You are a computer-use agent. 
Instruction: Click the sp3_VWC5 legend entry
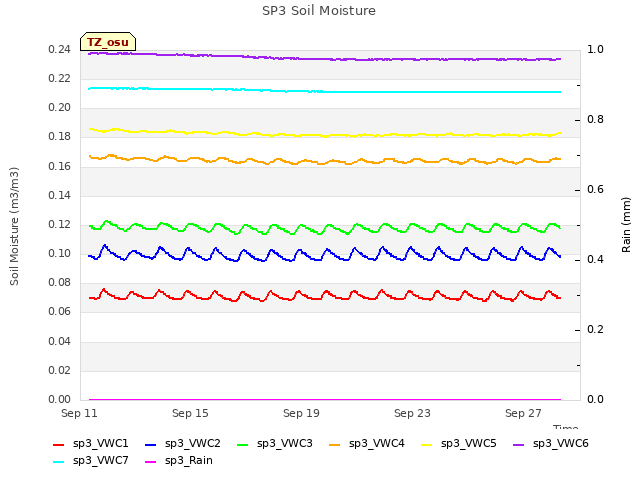(x=459, y=444)
